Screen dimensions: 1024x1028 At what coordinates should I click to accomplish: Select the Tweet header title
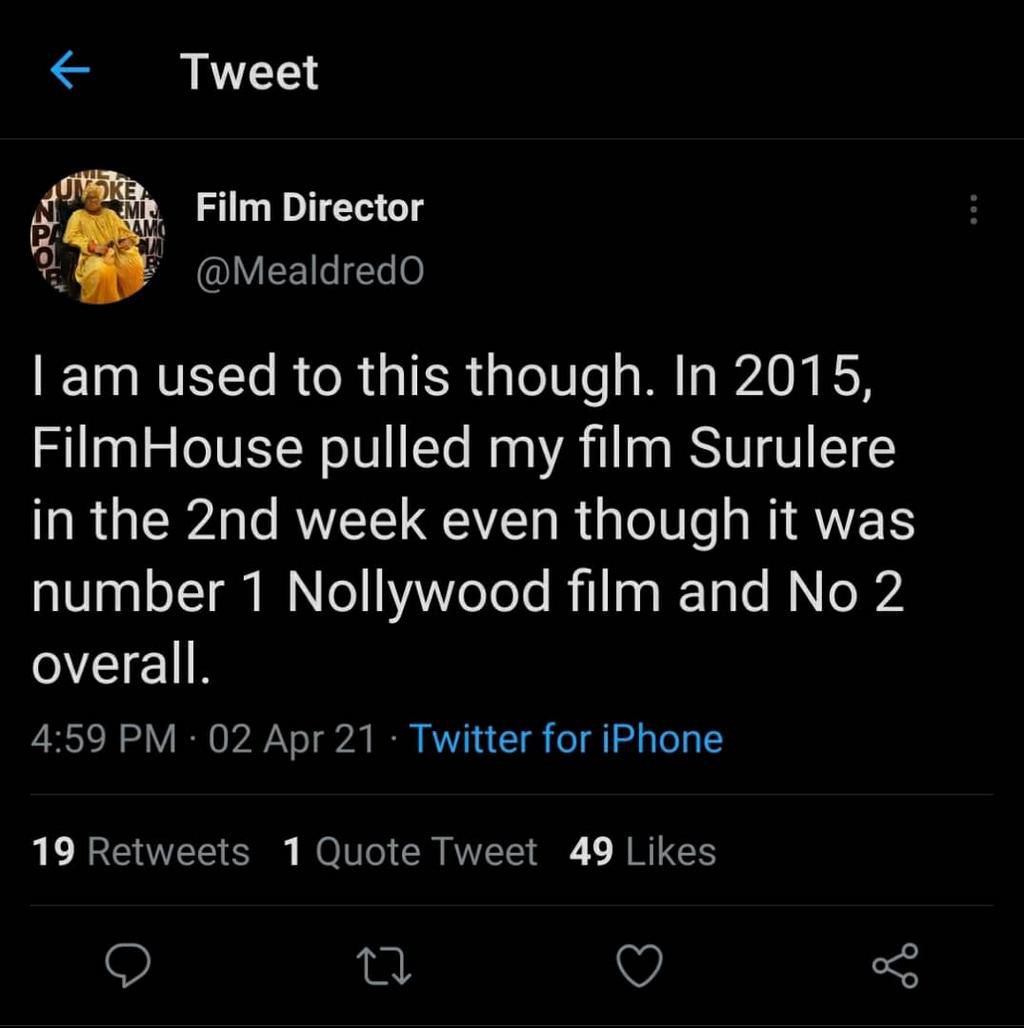tap(249, 72)
